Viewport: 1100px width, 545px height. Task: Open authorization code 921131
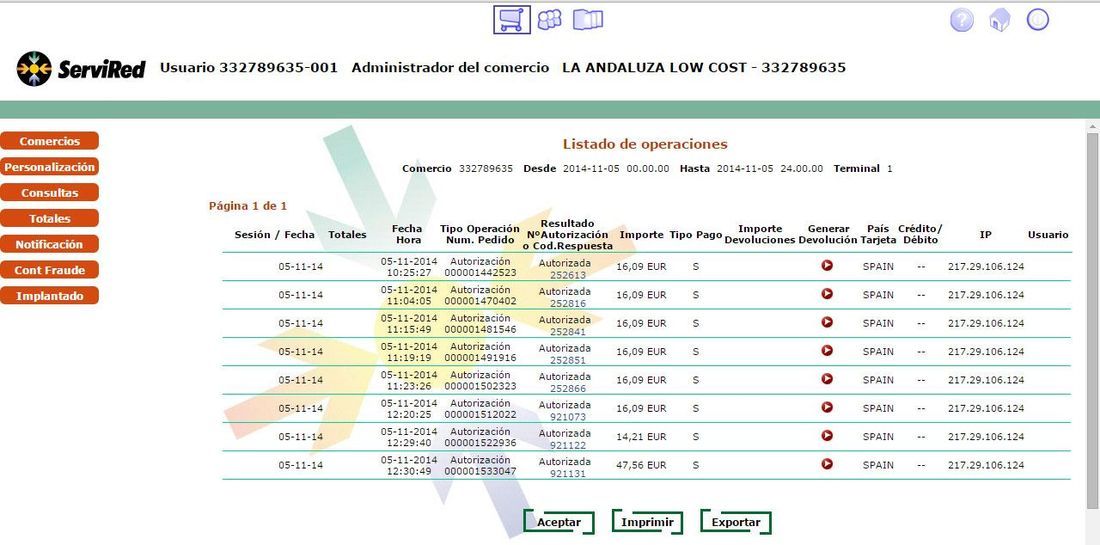[568, 473]
